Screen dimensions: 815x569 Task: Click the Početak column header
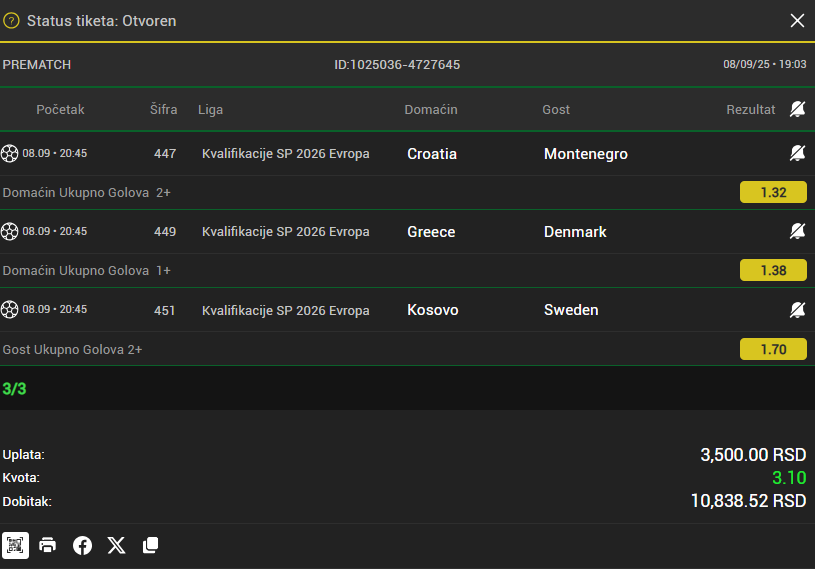point(60,110)
